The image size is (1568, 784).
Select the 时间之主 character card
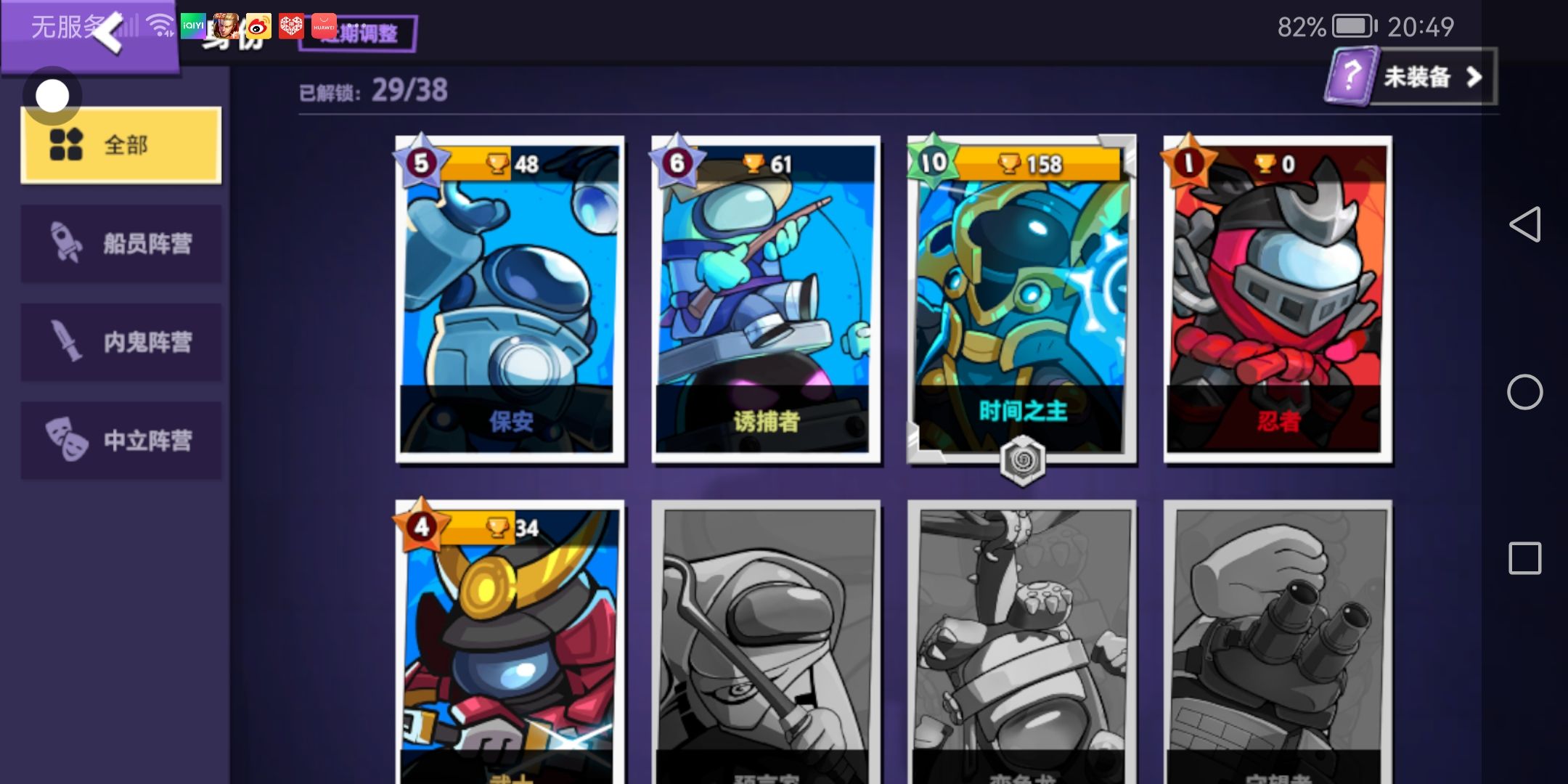pyautogui.click(x=1022, y=299)
